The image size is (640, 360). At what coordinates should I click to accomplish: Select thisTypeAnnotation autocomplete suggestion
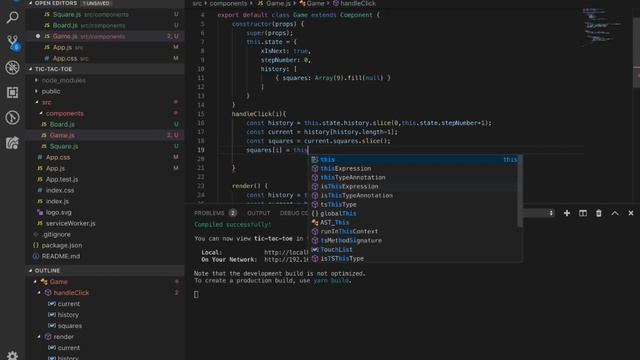[413, 178]
